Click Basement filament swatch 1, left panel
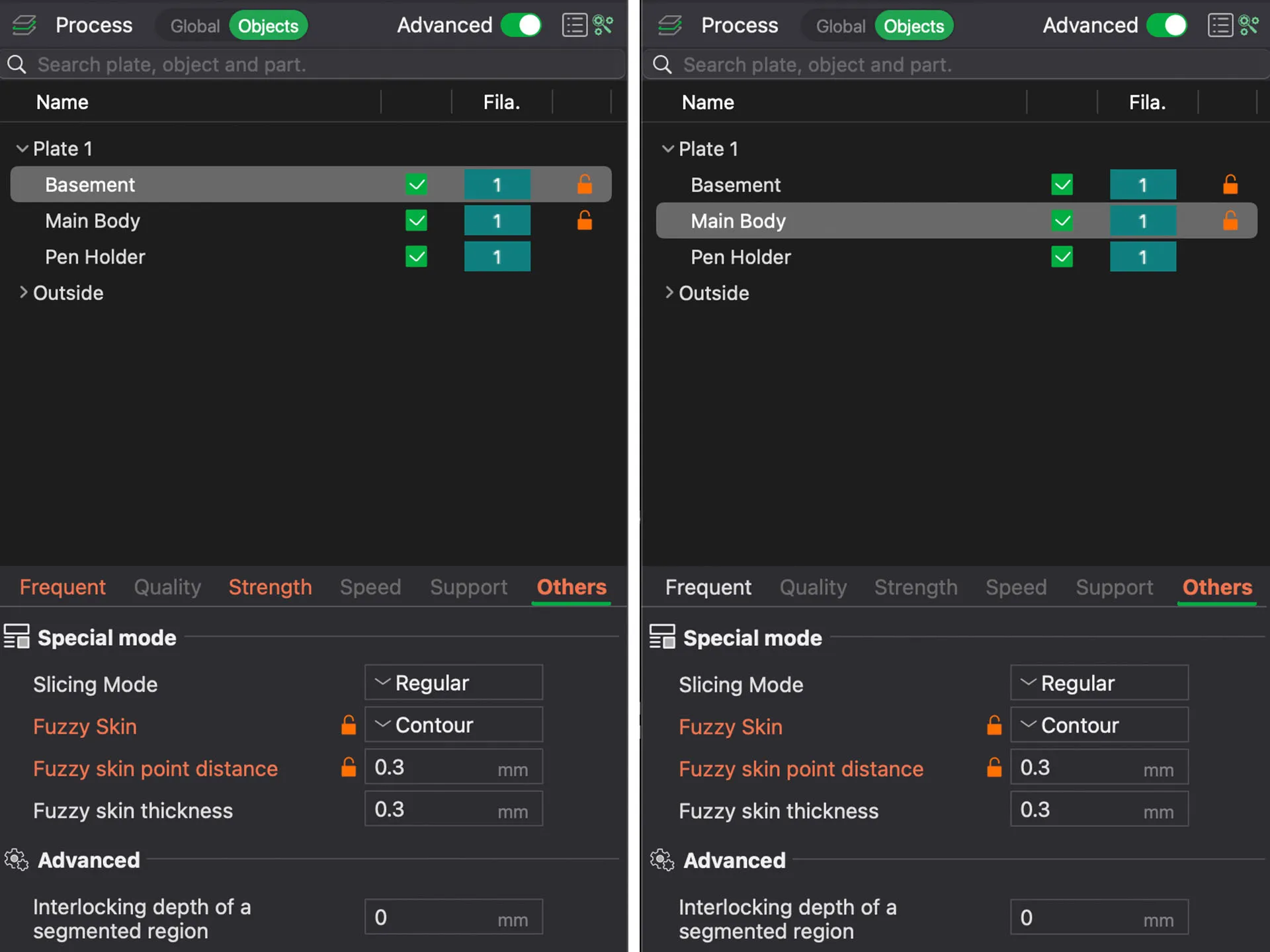 click(x=497, y=184)
